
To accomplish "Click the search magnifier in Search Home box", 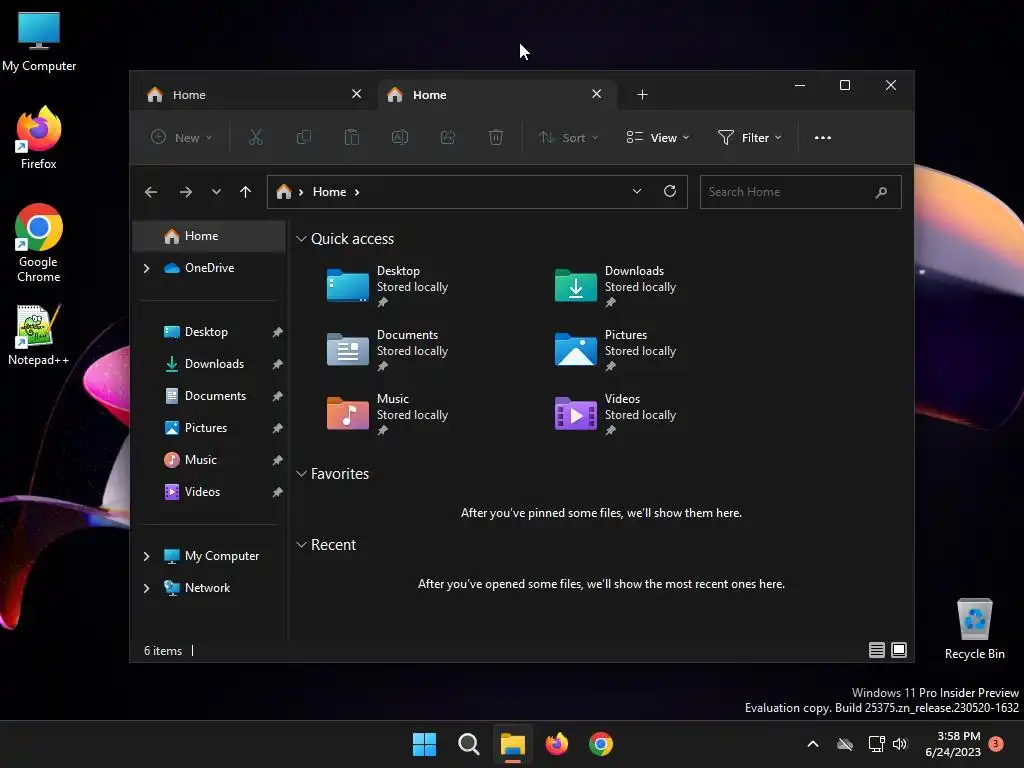I will pos(881,192).
